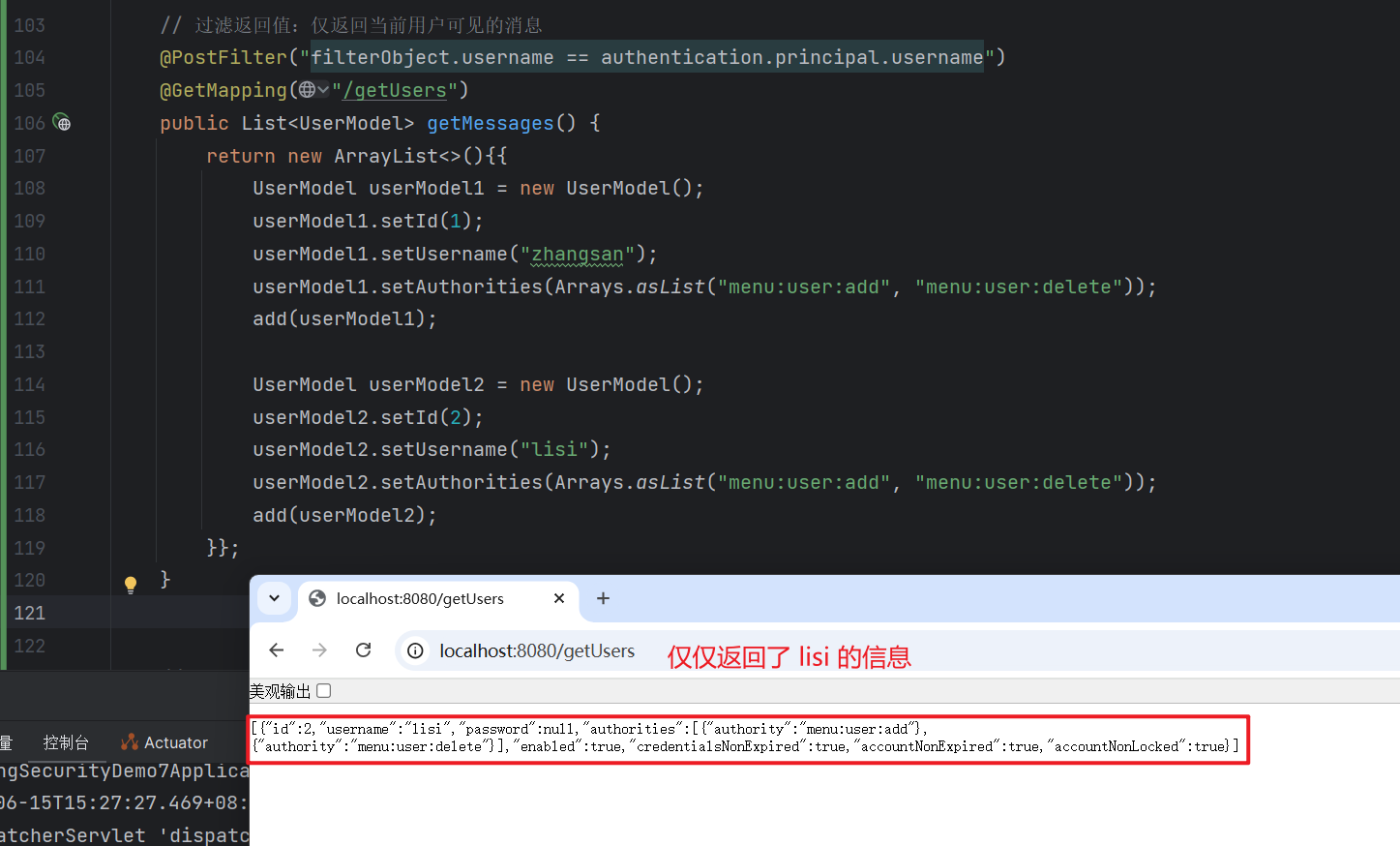
Task: Select the localhost:8080/getUsers browser tab
Action: click(x=437, y=599)
